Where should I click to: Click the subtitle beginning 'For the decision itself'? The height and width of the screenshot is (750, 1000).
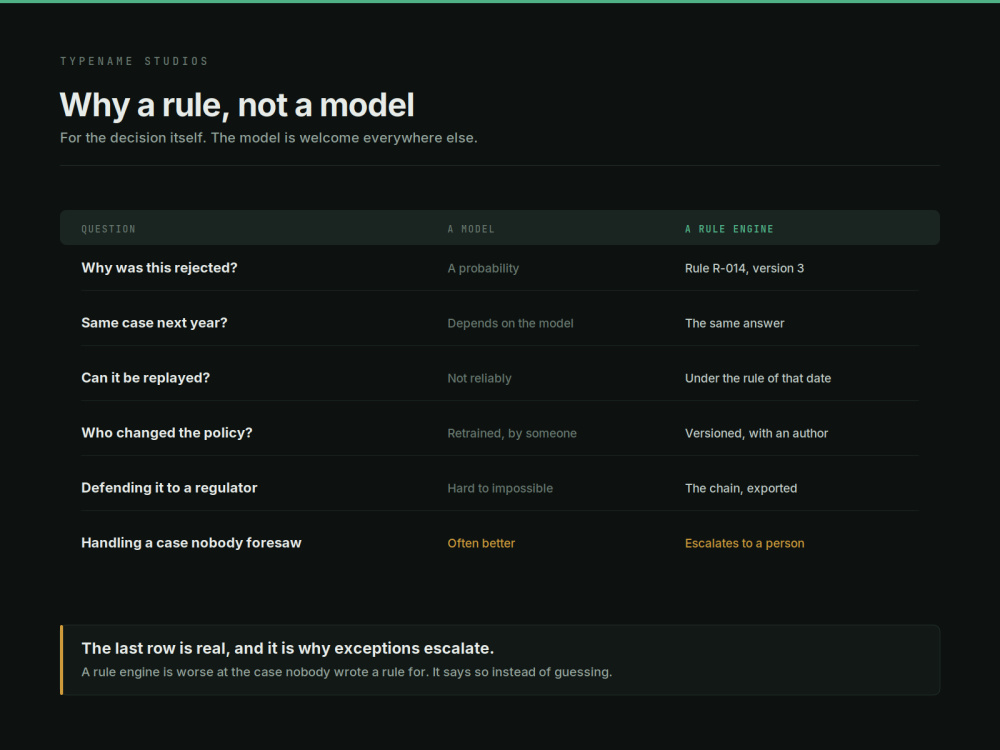pyautogui.click(x=268, y=138)
